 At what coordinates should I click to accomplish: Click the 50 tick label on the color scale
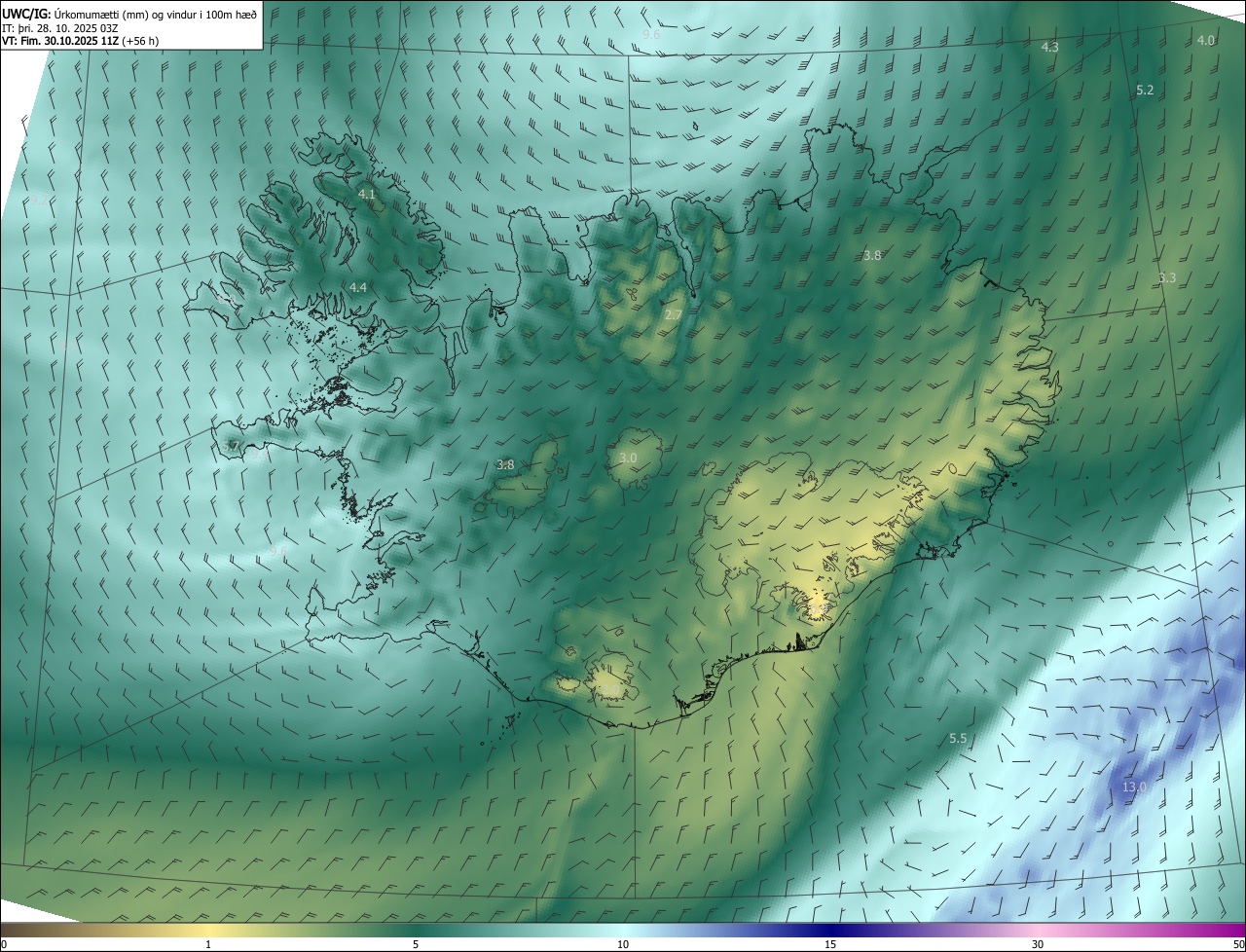pos(1237,944)
